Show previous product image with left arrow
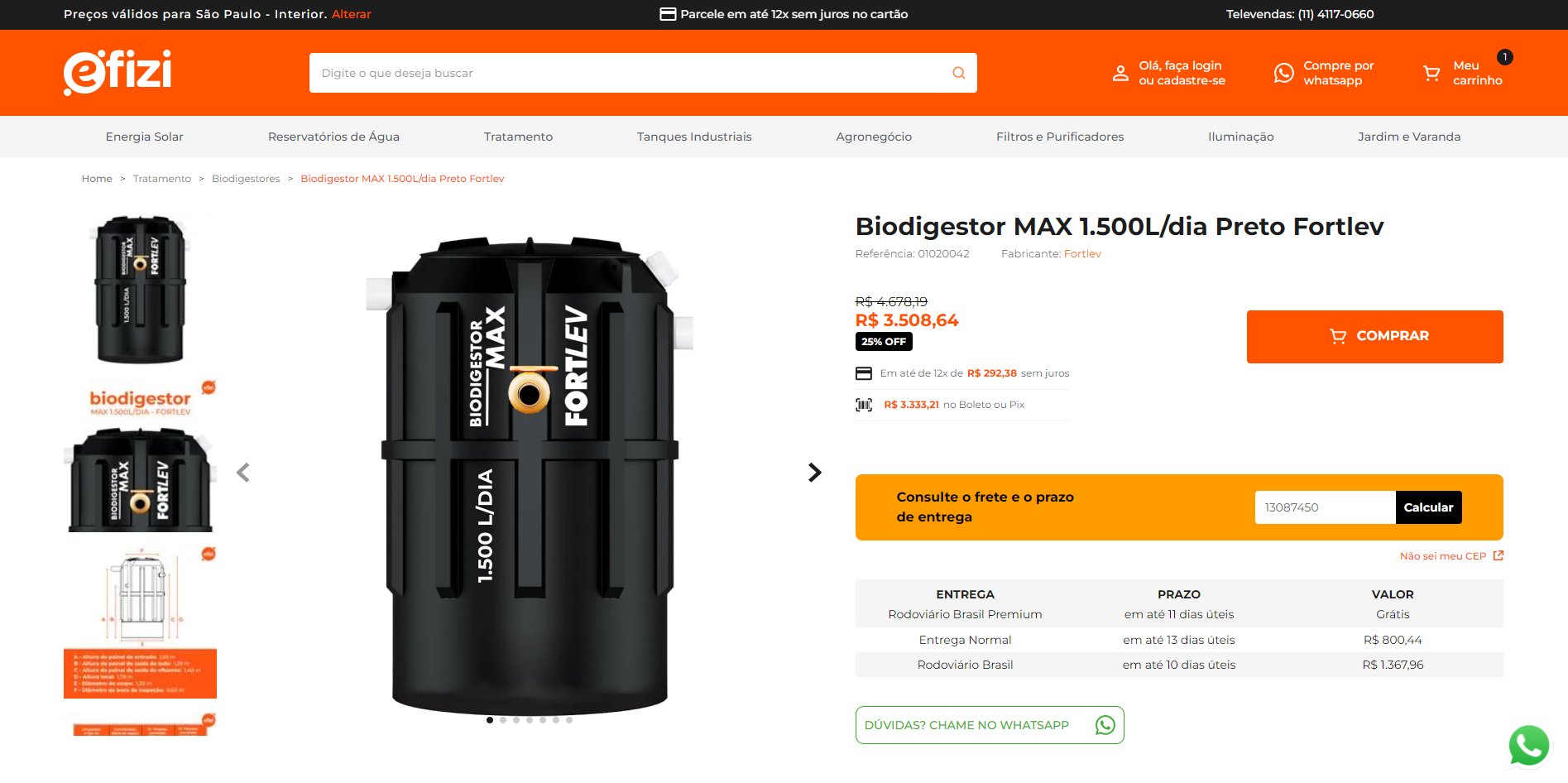Screen dimensions: 1568x783 (x=243, y=473)
